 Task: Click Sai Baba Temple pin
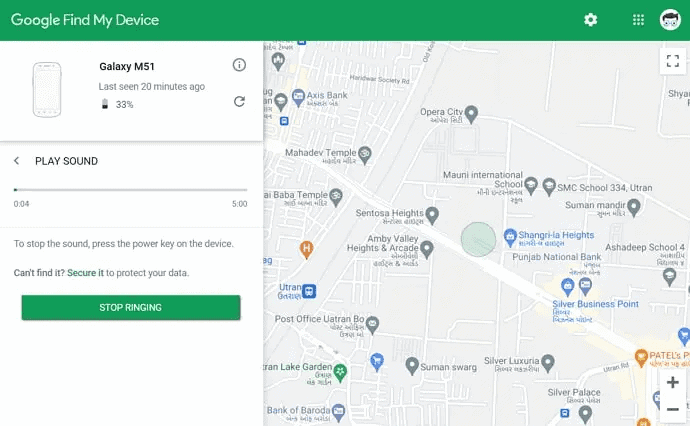pos(336,198)
